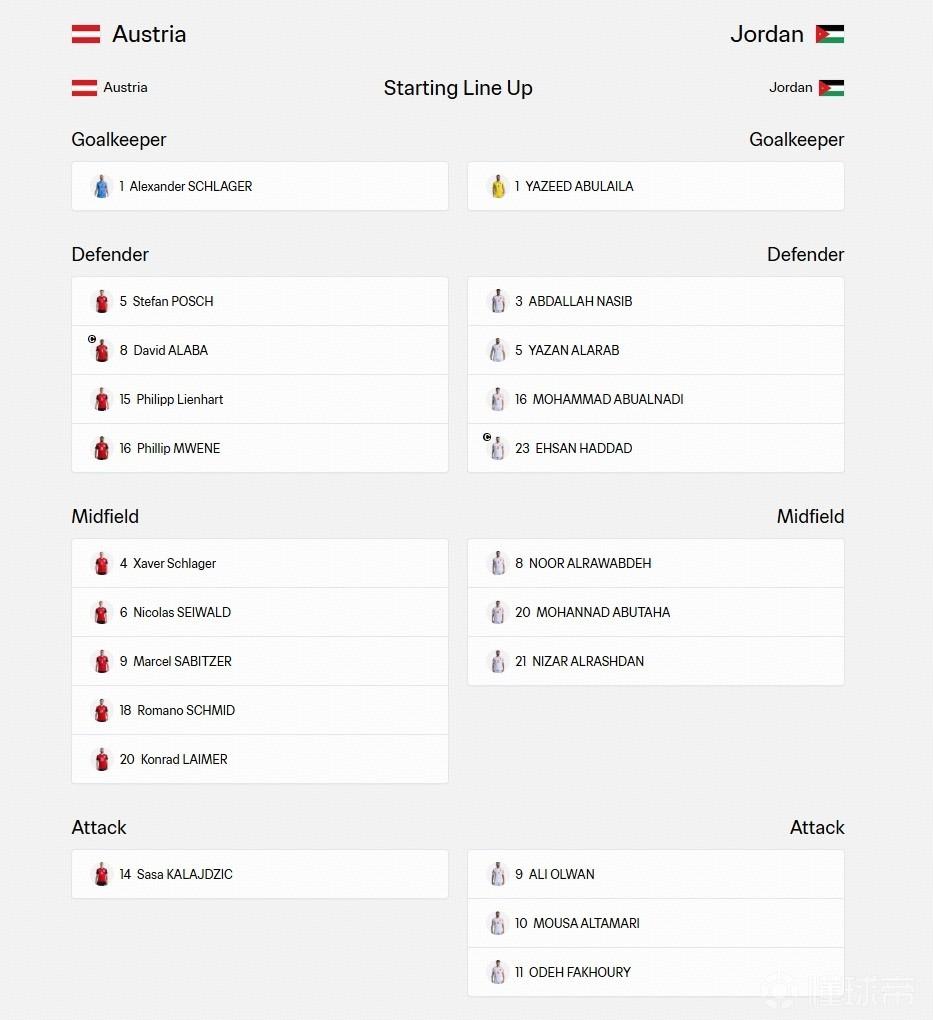This screenshot has width=933, height=1020.
Task: Click David Alaba's captain jersey icon
Action: pyautogui.click(x=101, y=351)
